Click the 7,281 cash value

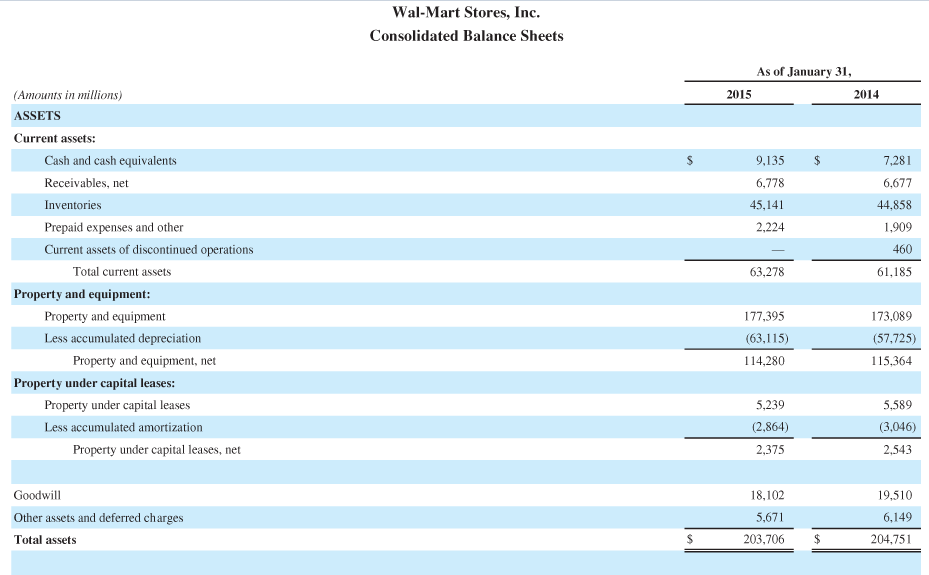(897, 160)
